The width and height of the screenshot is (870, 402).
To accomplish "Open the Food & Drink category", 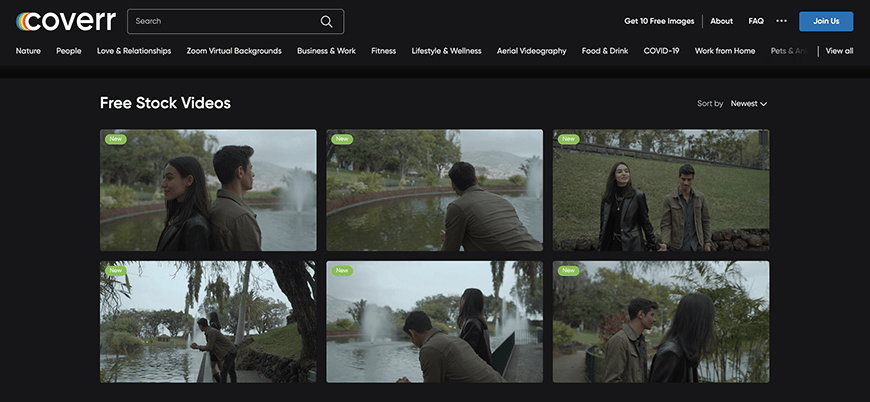I will click(x=605, y=51).
